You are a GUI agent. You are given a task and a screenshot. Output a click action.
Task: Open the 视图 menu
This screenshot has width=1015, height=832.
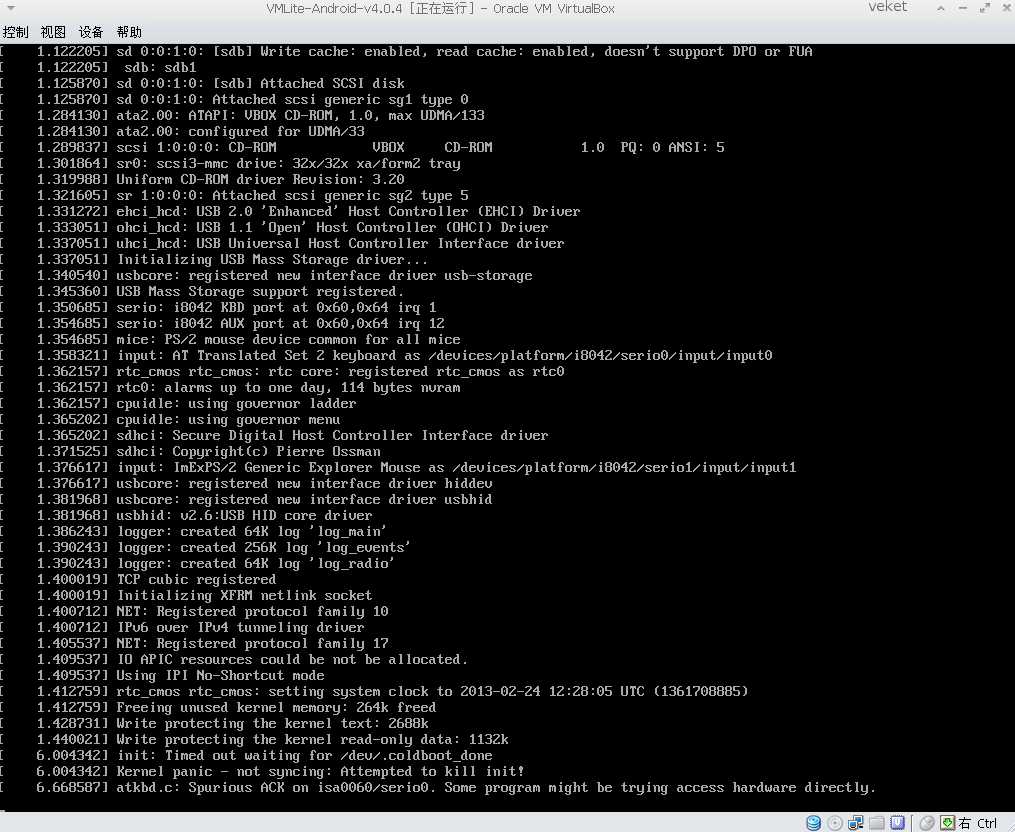coord(53,32)
